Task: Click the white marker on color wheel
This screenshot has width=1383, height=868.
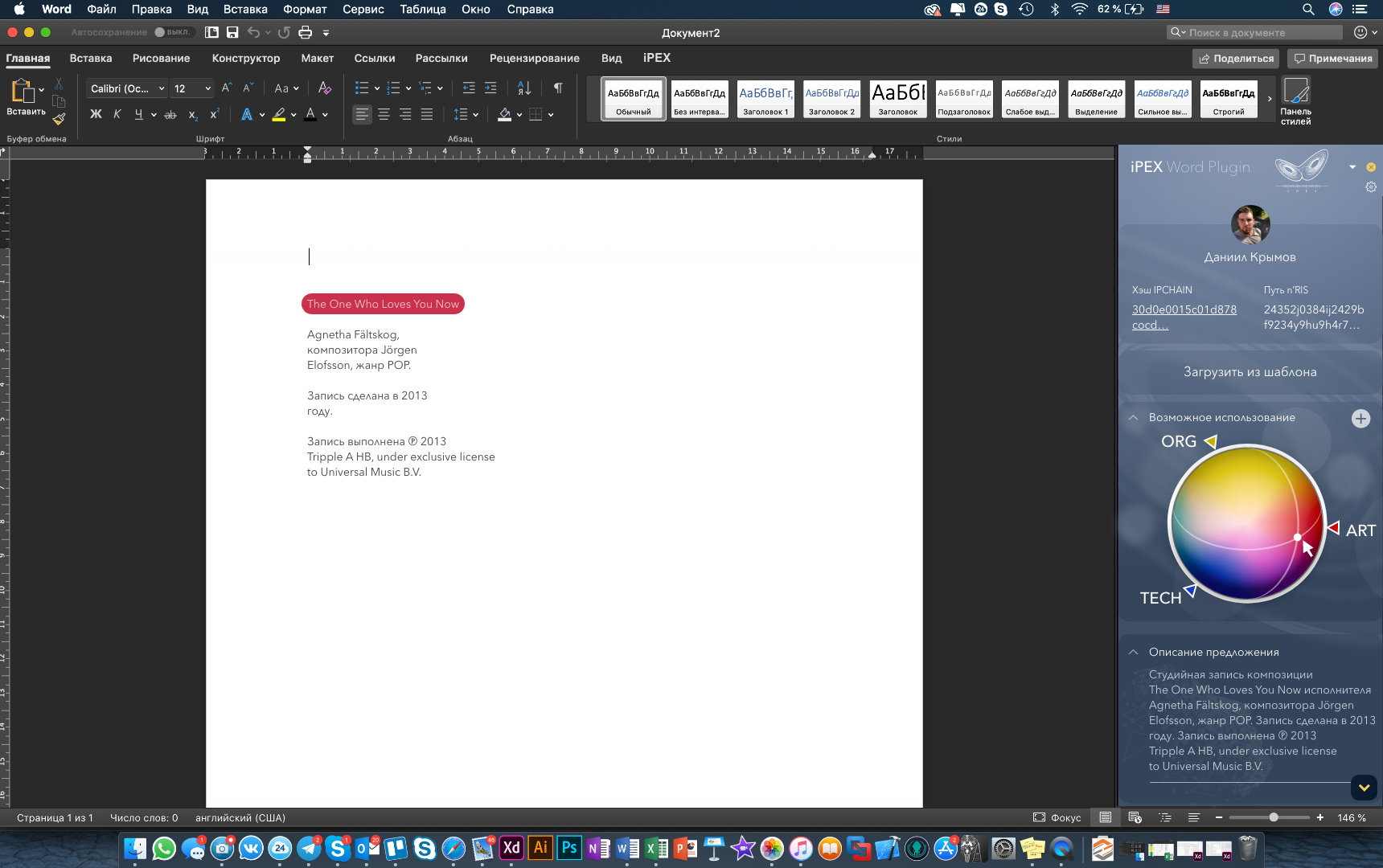Action: 1297,537
